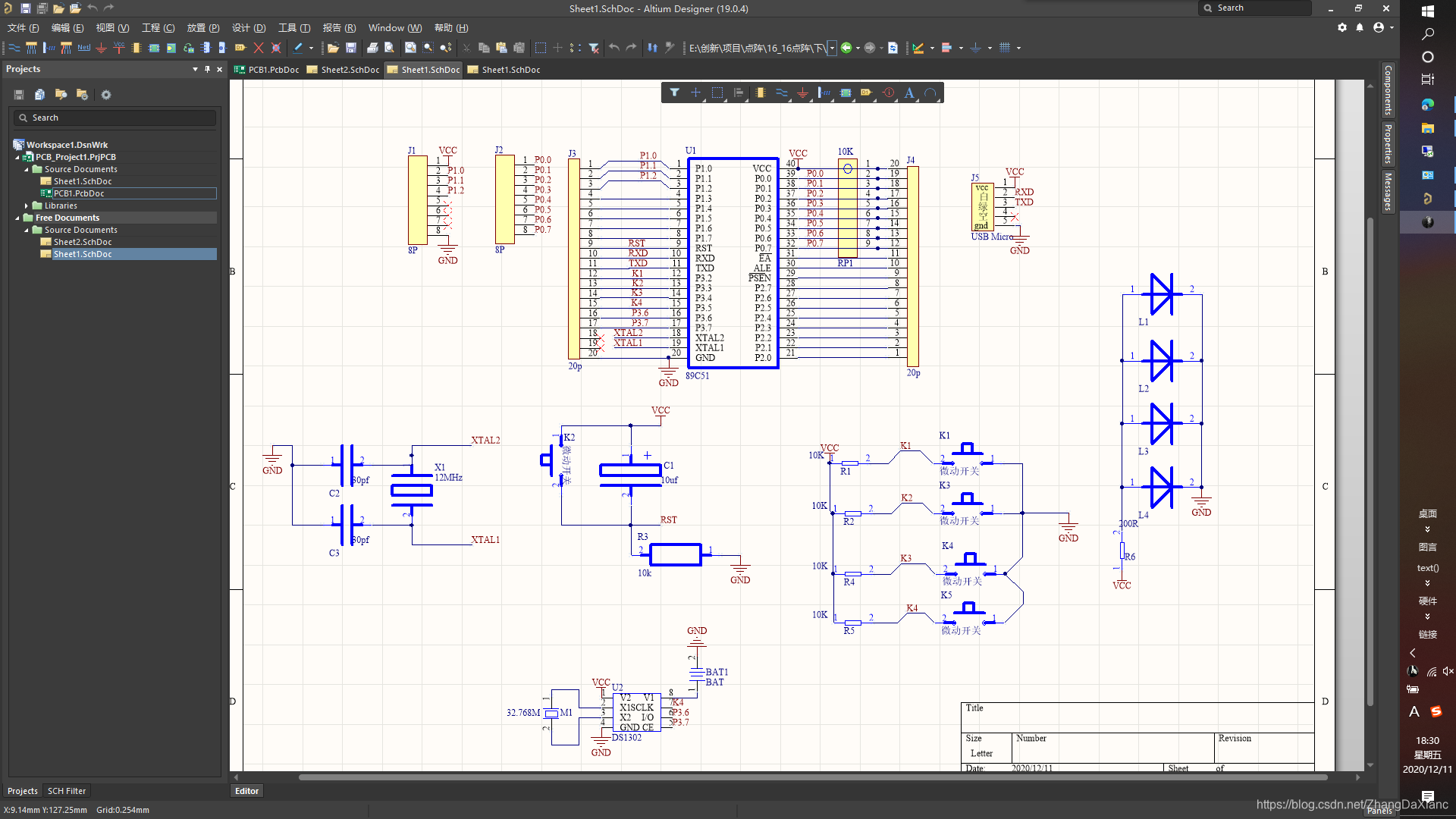Open the document folder icon in toolbar
Viewport: 1456px width, 819px height.
coord(333,48)
